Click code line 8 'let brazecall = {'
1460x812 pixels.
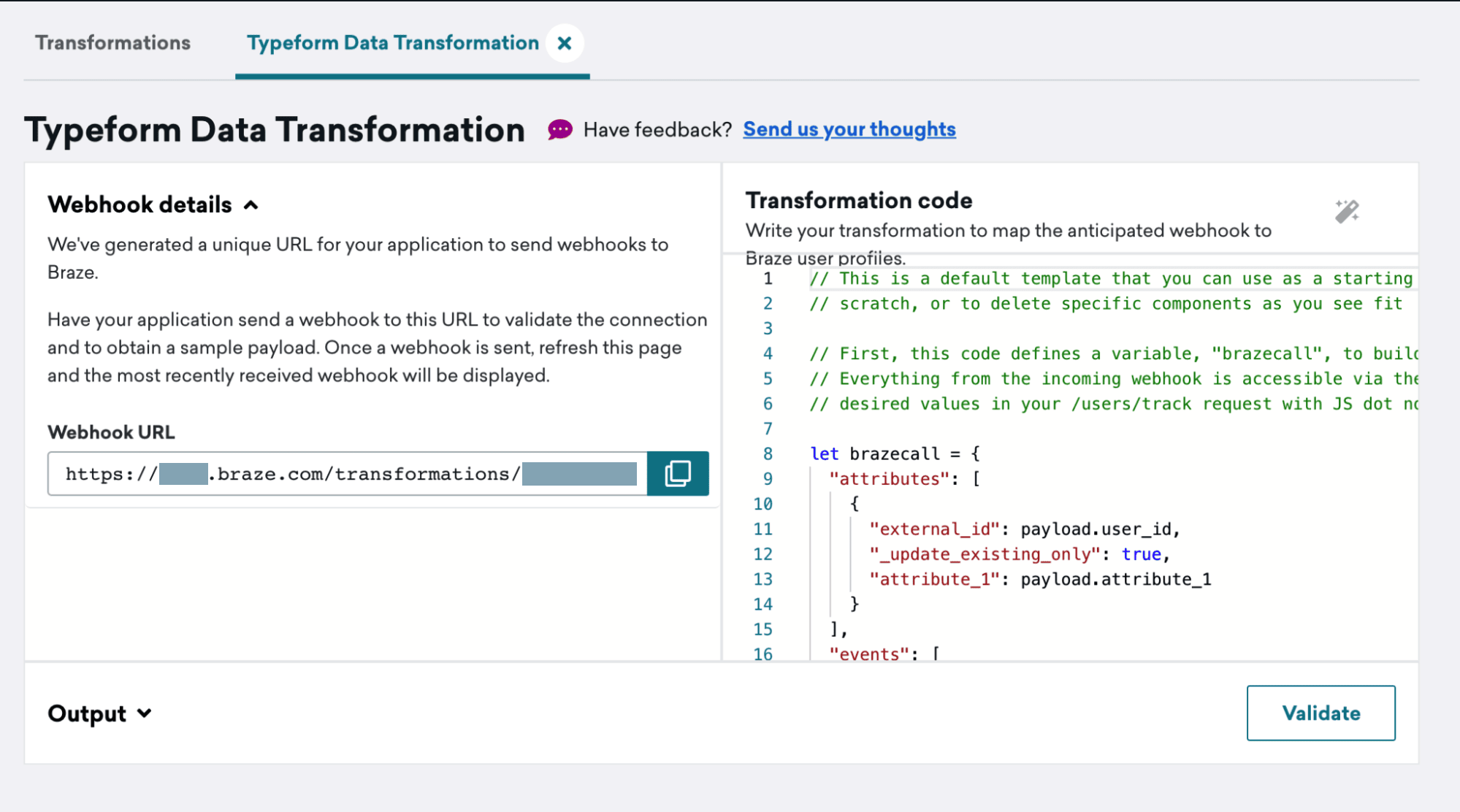(895, 453)
